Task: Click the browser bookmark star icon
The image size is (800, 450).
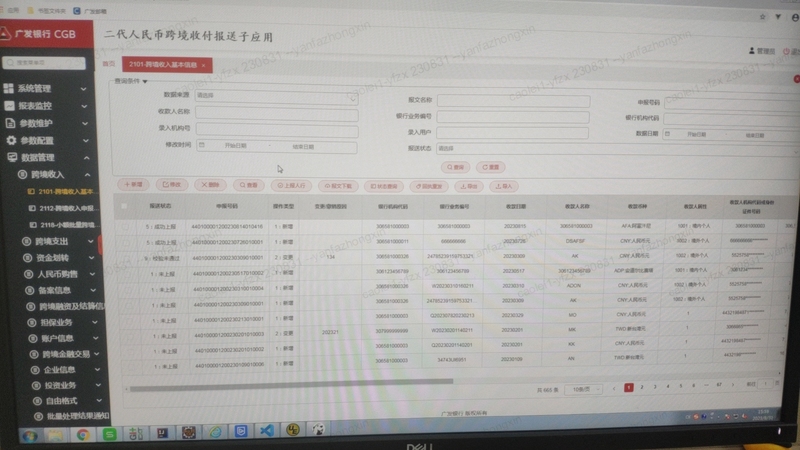Action: (762, 17)
